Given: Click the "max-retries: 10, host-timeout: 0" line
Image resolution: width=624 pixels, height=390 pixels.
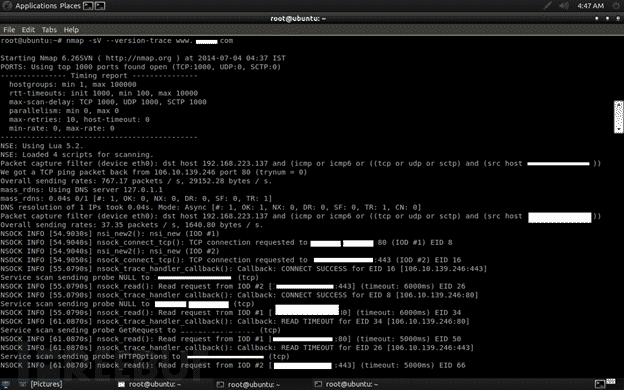Looking at the screenshot, I should point(79,119).
